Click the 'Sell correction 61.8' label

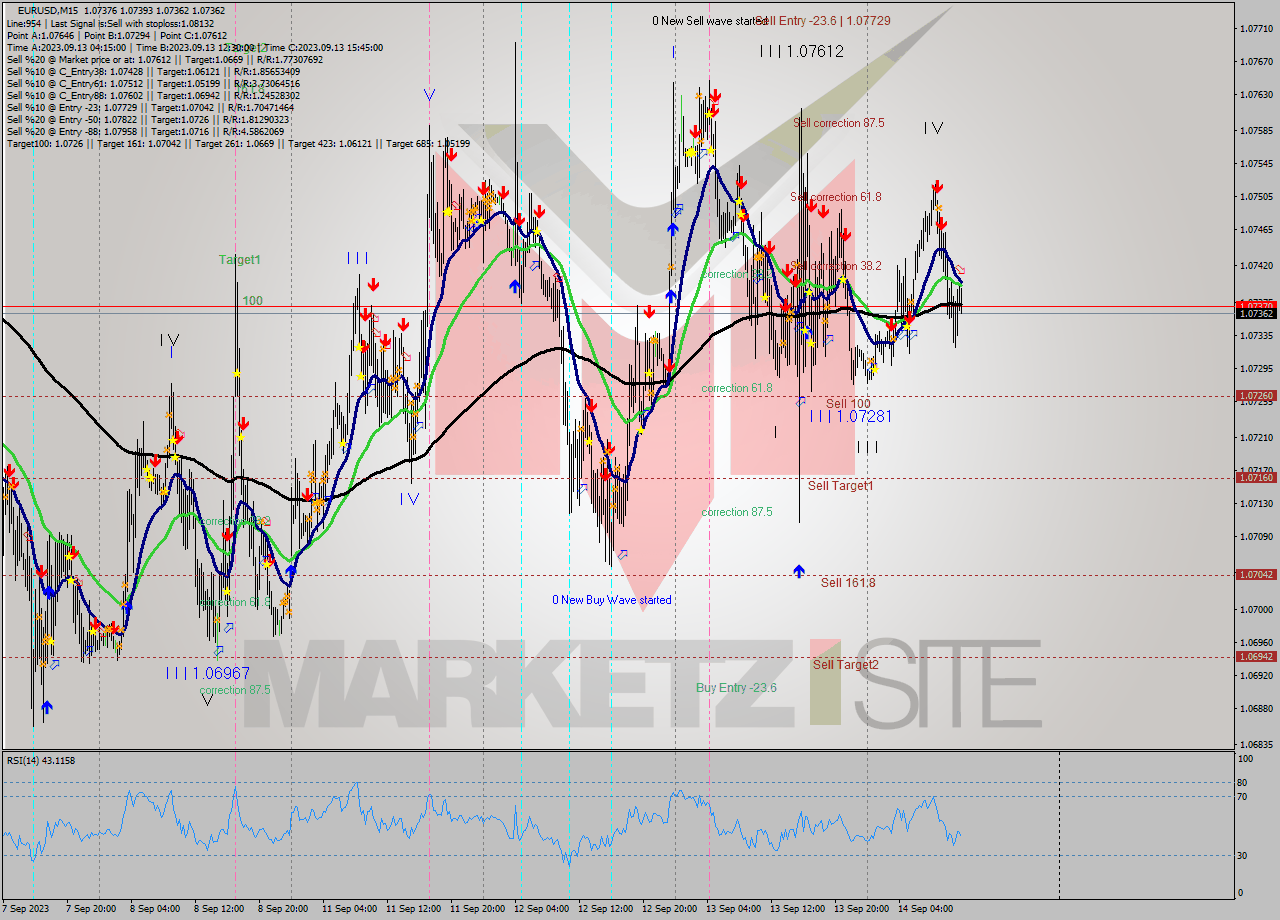(836, 197)
